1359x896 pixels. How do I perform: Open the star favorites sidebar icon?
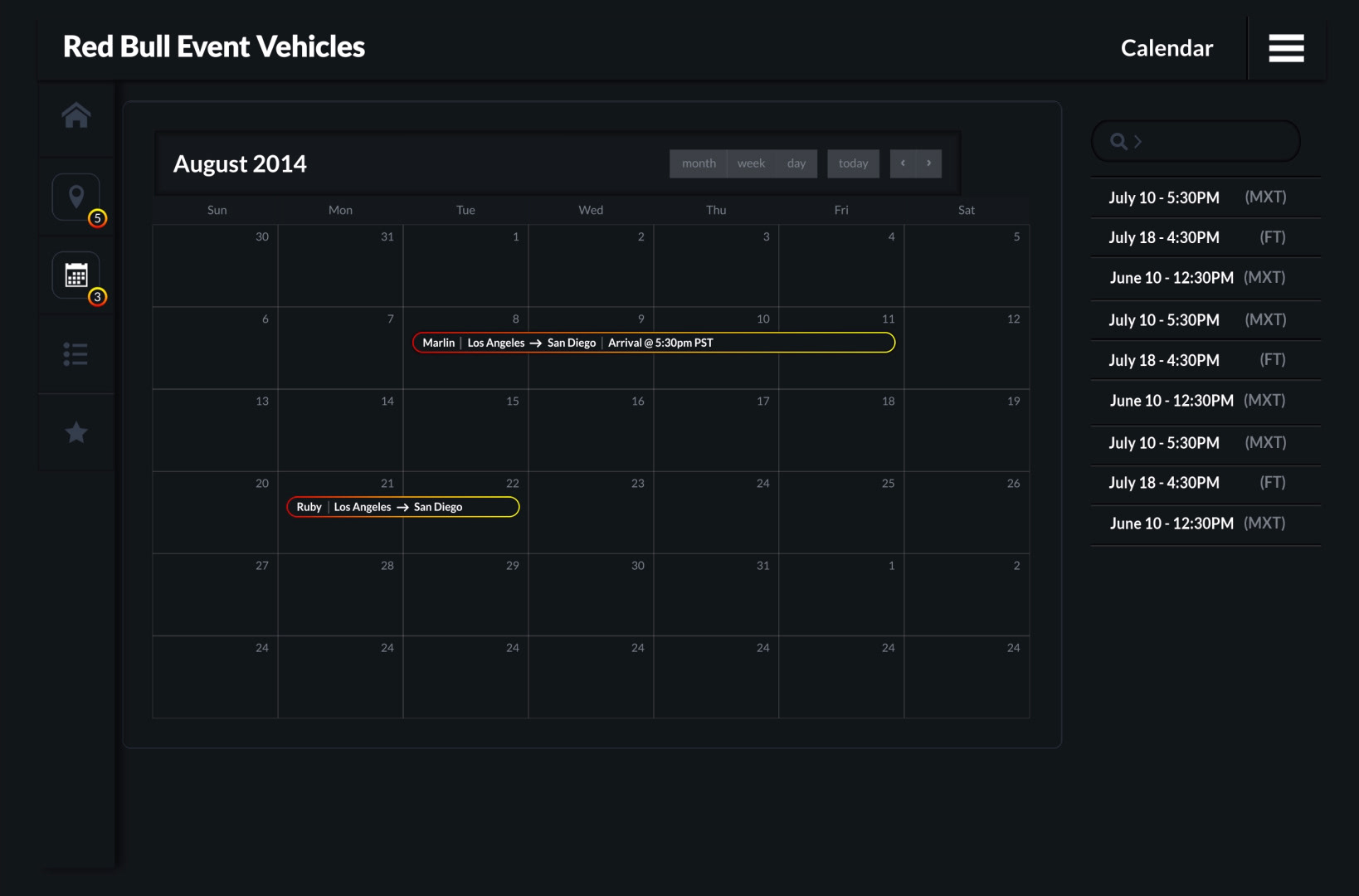pyautogui.click(x=76, y=432)
